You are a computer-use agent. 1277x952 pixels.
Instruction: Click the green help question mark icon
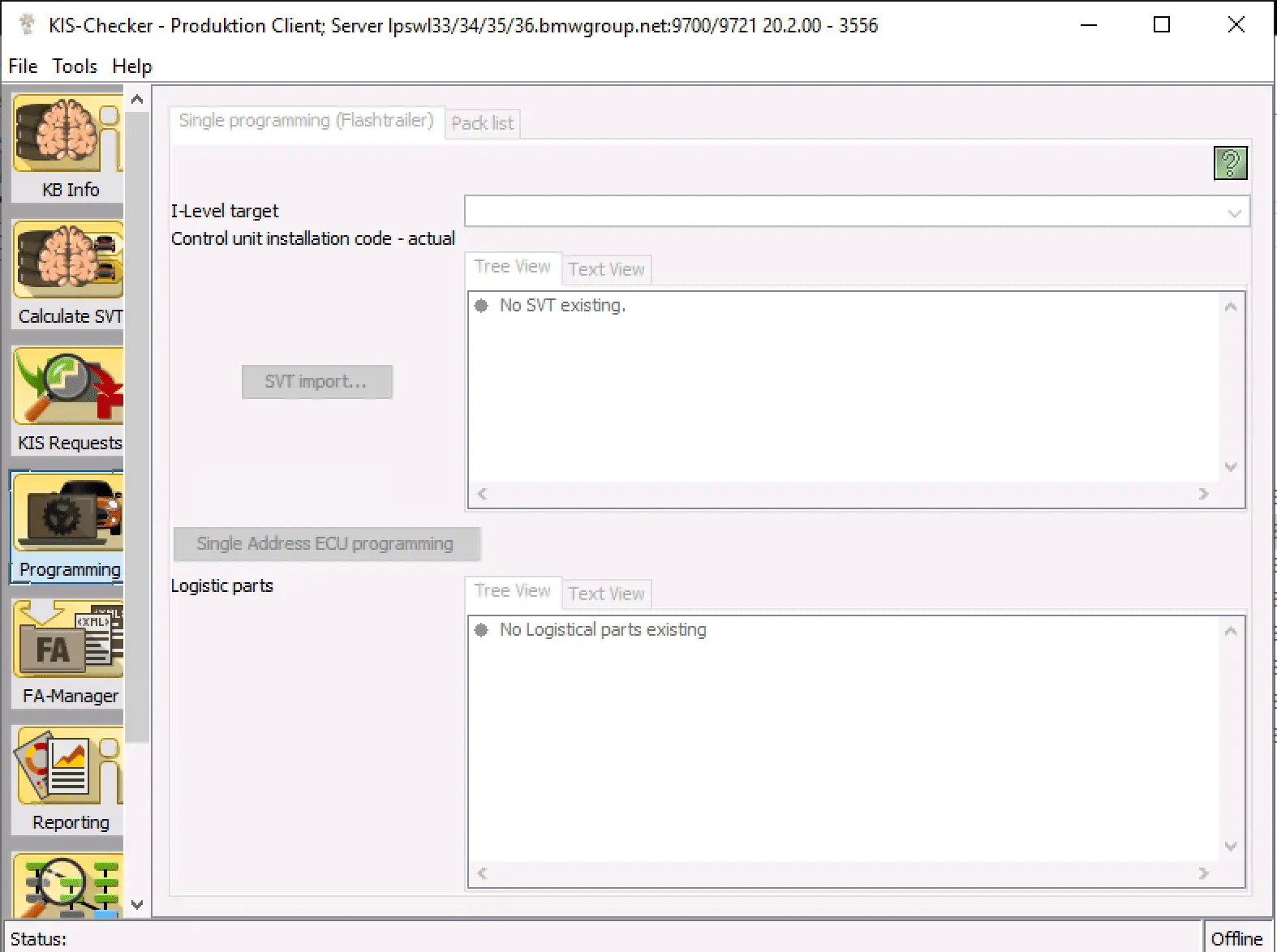coord(1230,163)
